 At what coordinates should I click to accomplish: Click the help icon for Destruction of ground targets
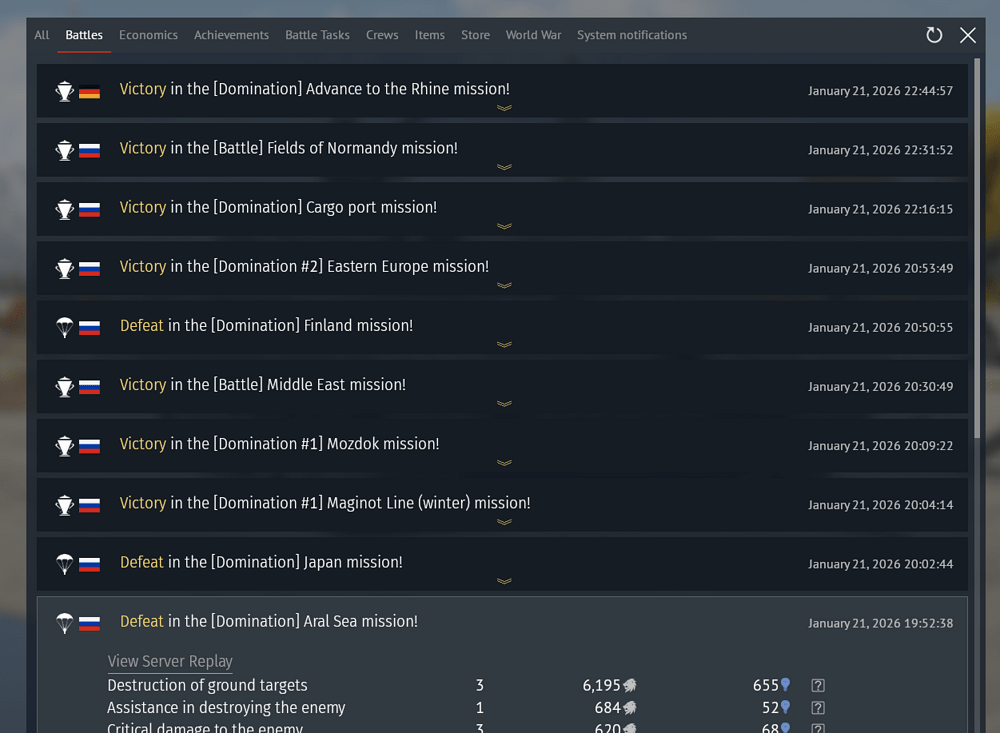click(818, 686)
